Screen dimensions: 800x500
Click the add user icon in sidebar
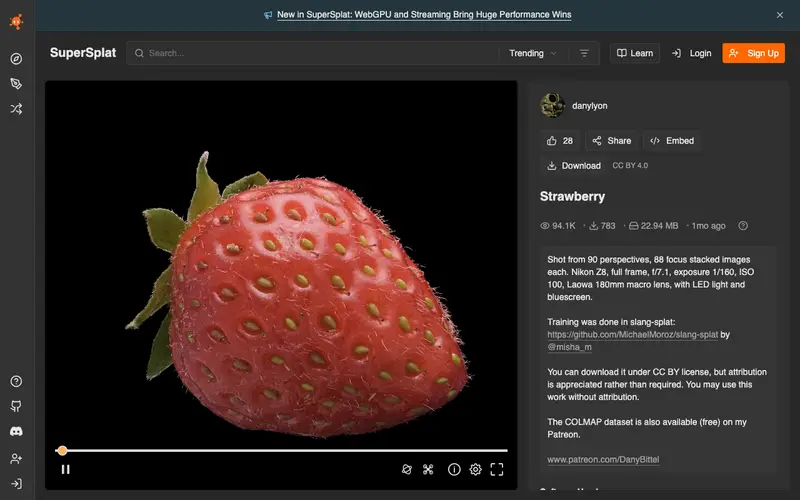pyautogui.click(x=16, y=459)
